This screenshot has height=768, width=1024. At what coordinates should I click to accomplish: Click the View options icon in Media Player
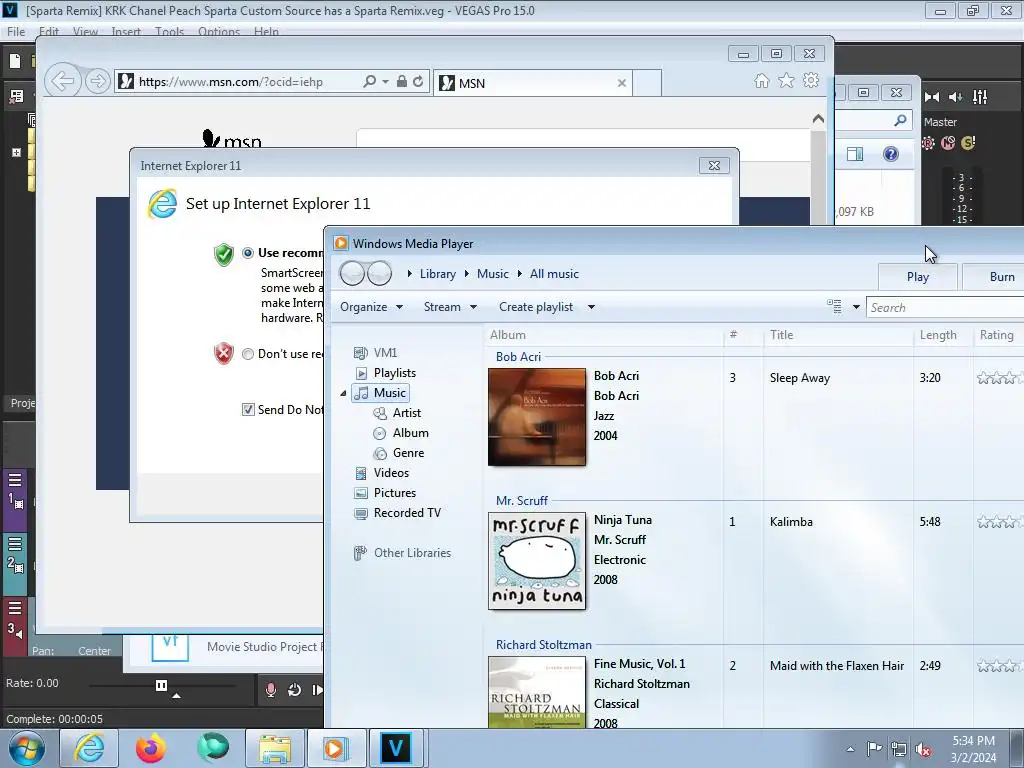[834, 307]
